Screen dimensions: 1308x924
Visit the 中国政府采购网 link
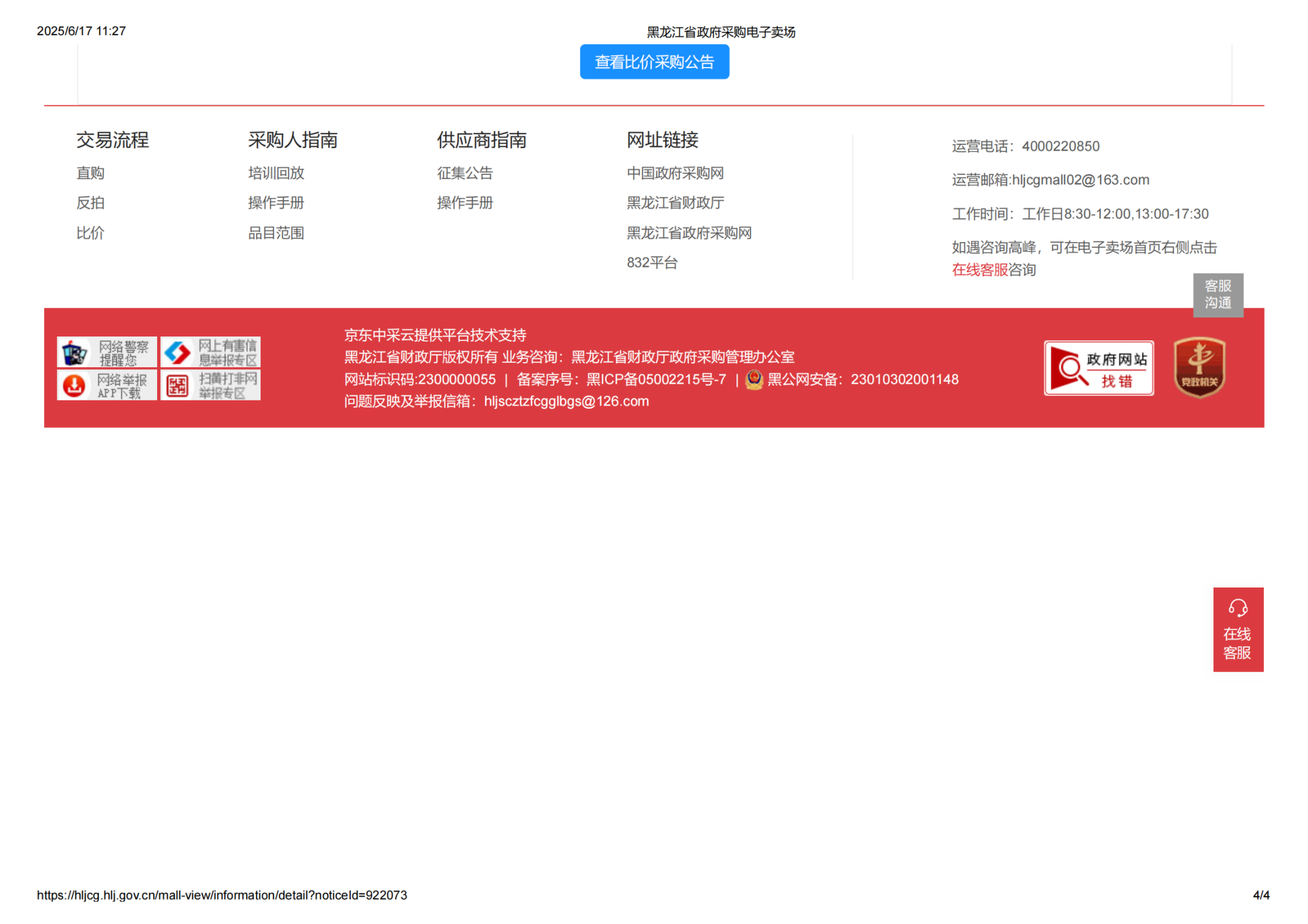tap(675, 173)
